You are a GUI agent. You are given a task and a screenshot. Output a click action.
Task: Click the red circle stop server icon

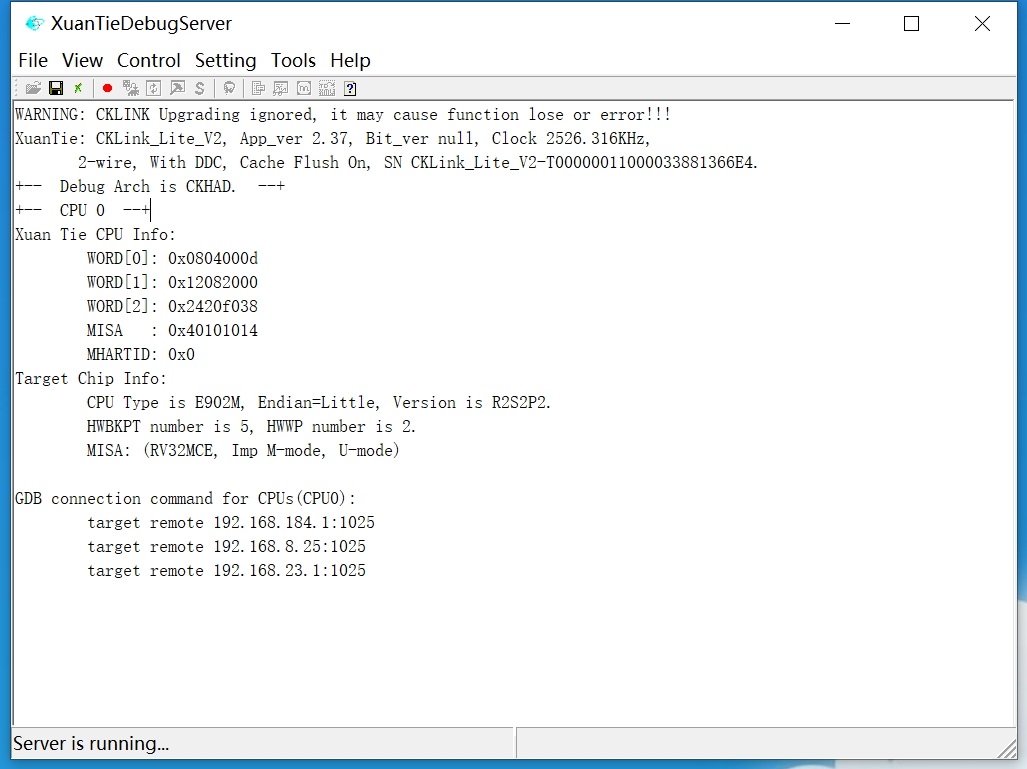click(107, 88)
